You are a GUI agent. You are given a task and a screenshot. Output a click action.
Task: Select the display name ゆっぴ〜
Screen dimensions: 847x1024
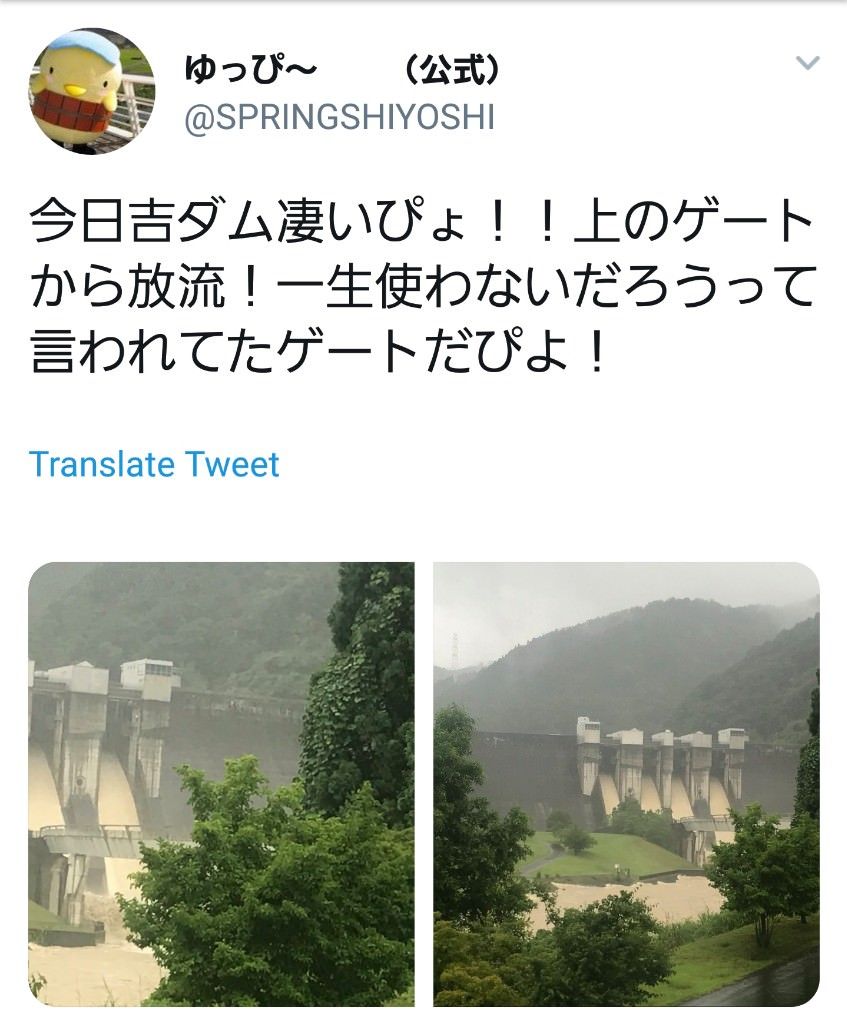[x=251, y=69]
